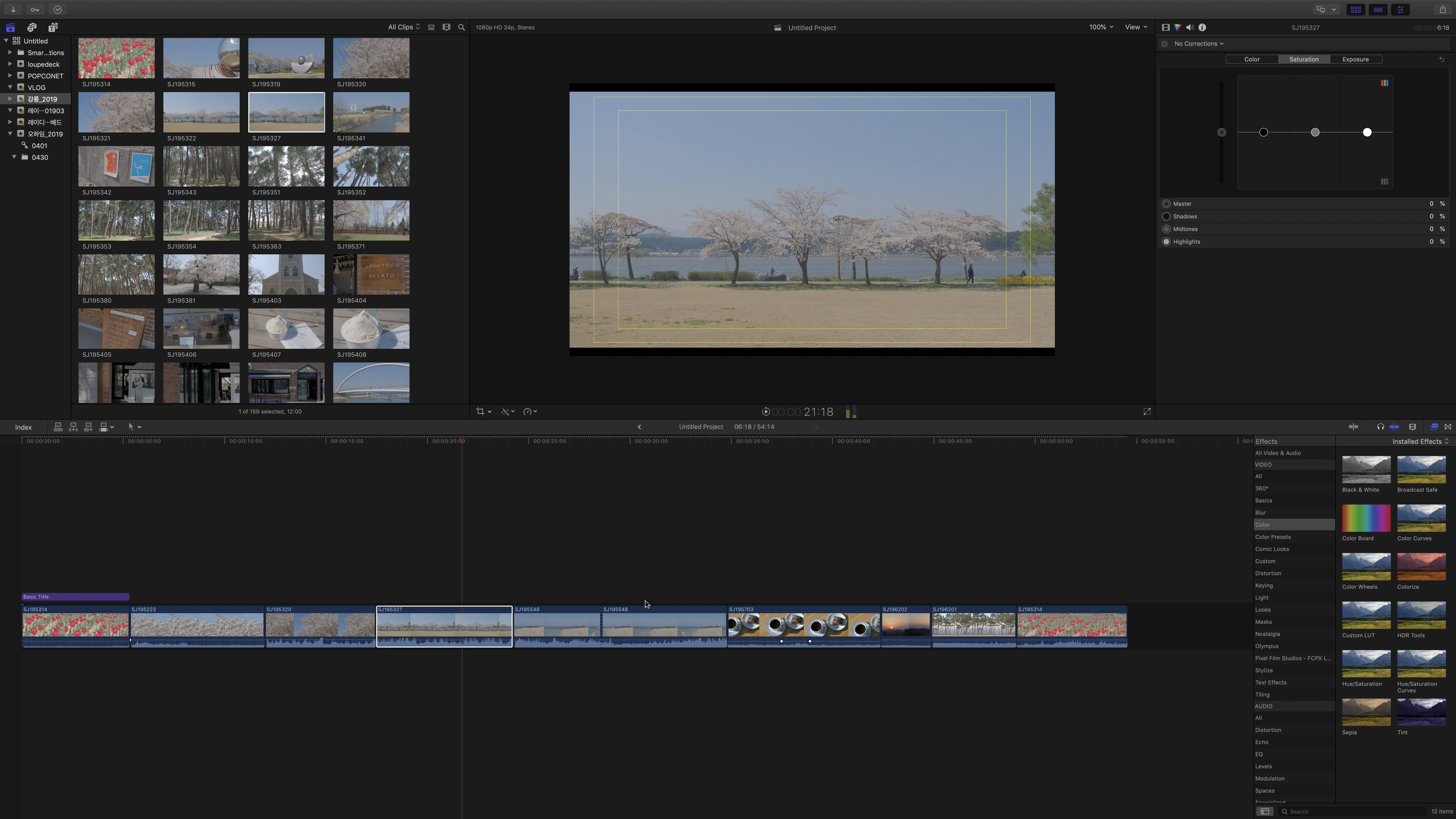Expand the VLOG library disclosure triangle
Screen dimensions: 1456x819
[x=10, y=87]
